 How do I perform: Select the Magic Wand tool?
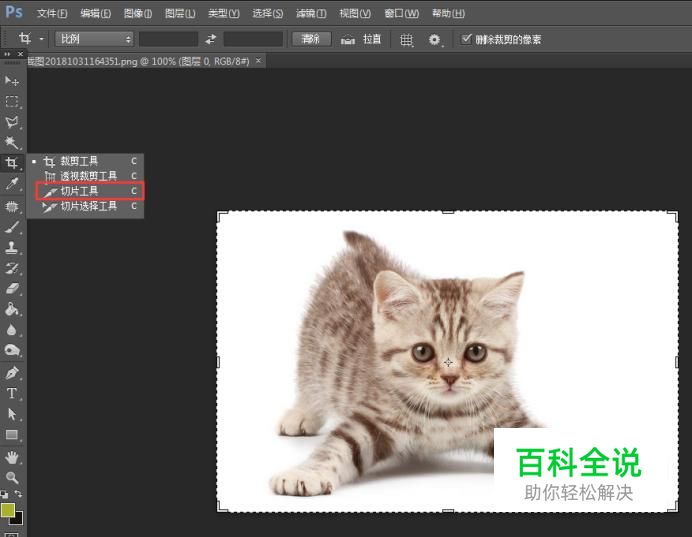tap(12, 143)
